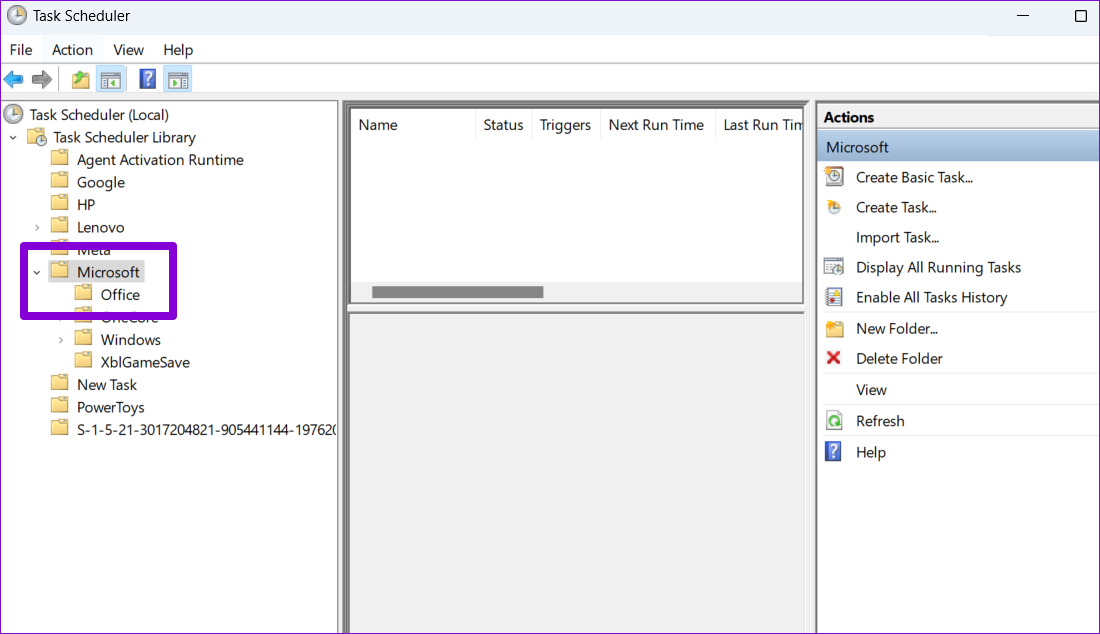Click the green Refresh icon
Image resolution: width=1100 pixels, height=634 pixels.
click(834, 421)
